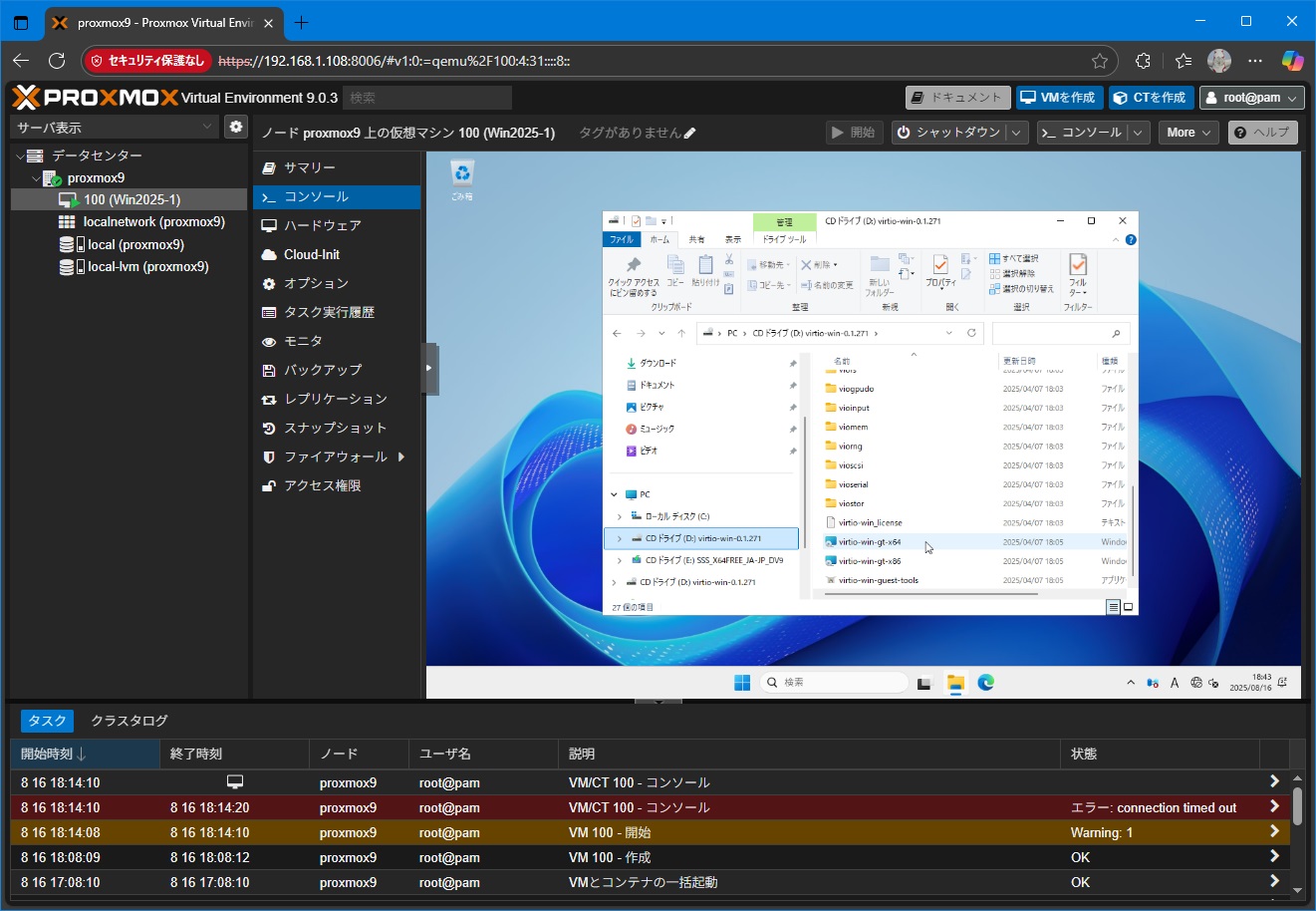The height and width of the screenshot is (911, 1316).
Task: Open the Proxmox server view settings gear
Action: point(235,127)
